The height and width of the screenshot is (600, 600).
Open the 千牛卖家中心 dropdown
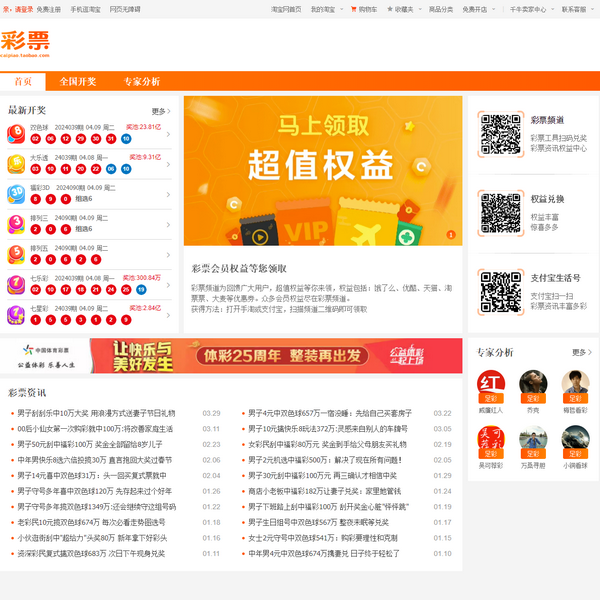[530, 8]
